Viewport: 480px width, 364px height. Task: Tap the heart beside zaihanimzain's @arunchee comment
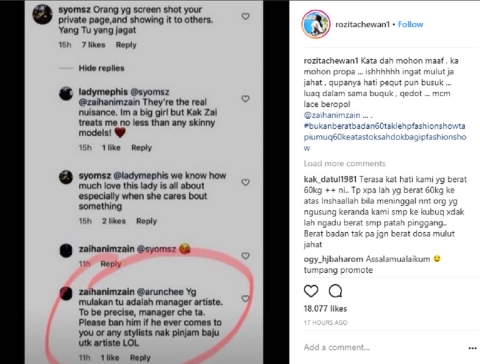[245, 298]
